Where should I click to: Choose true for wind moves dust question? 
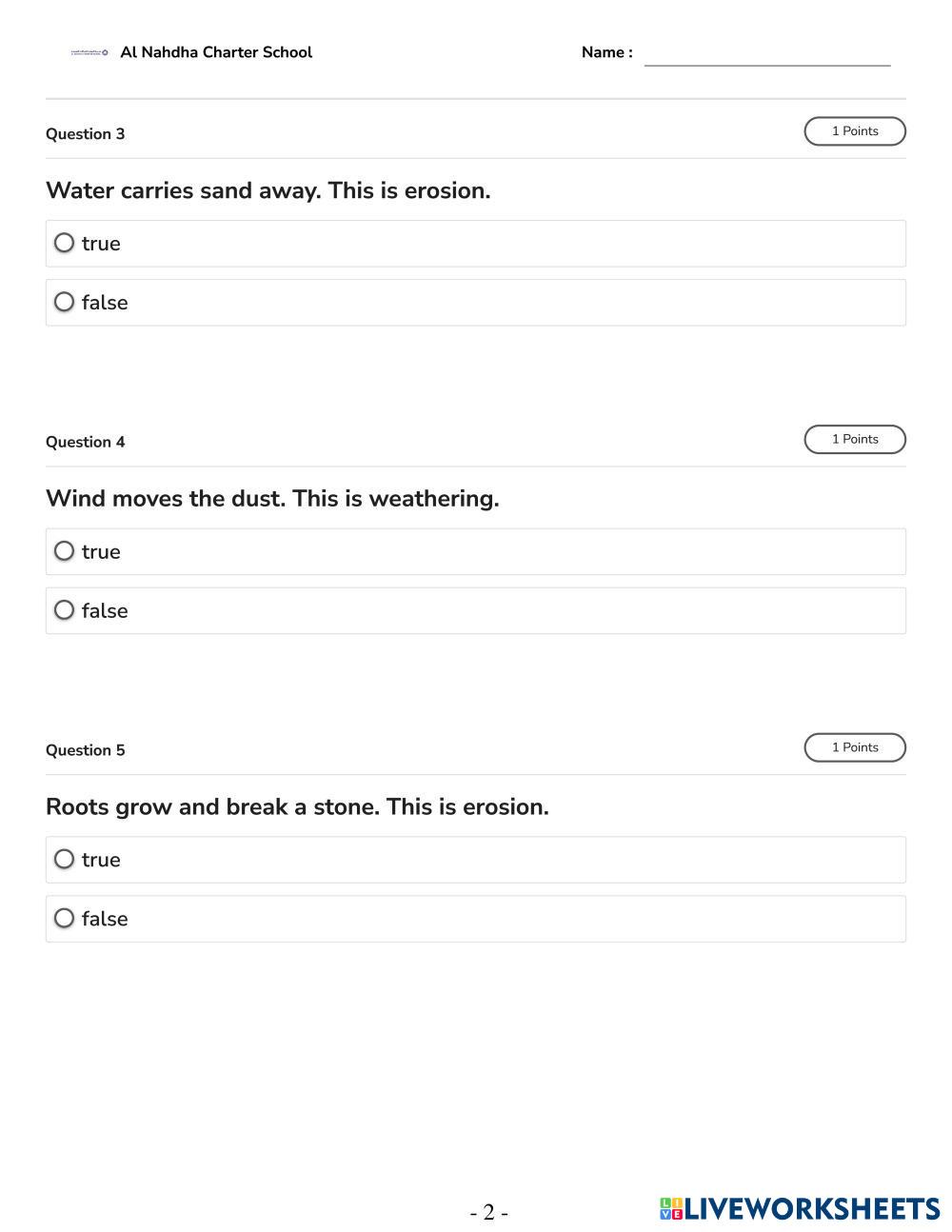(64, 551)
